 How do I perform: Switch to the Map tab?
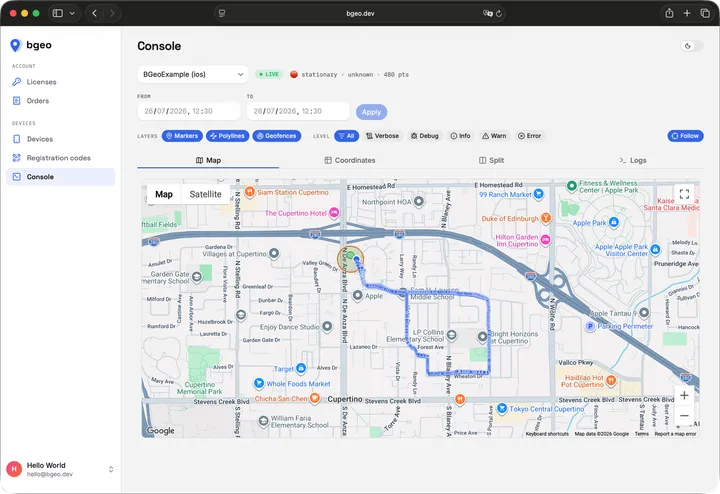[208, 160]
